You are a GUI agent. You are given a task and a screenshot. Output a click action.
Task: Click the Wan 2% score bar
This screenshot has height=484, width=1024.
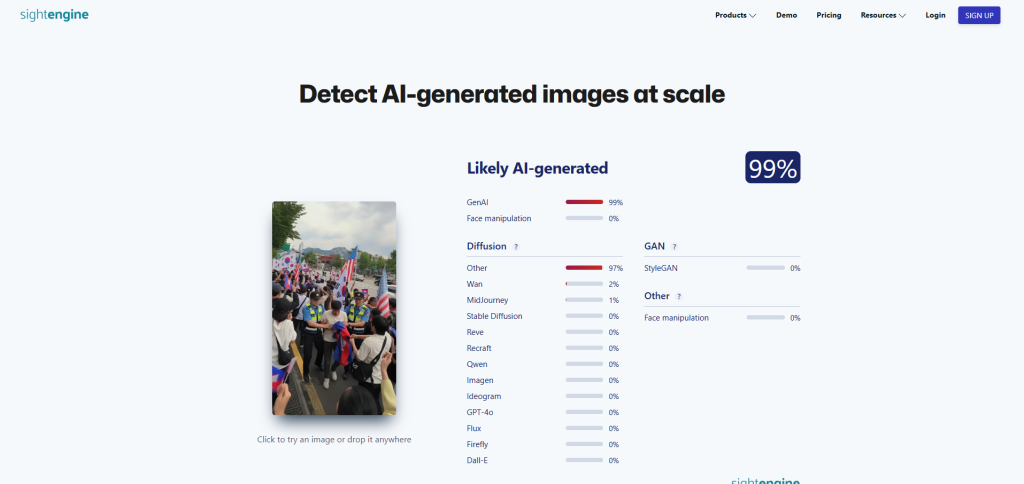coord(584,284)
